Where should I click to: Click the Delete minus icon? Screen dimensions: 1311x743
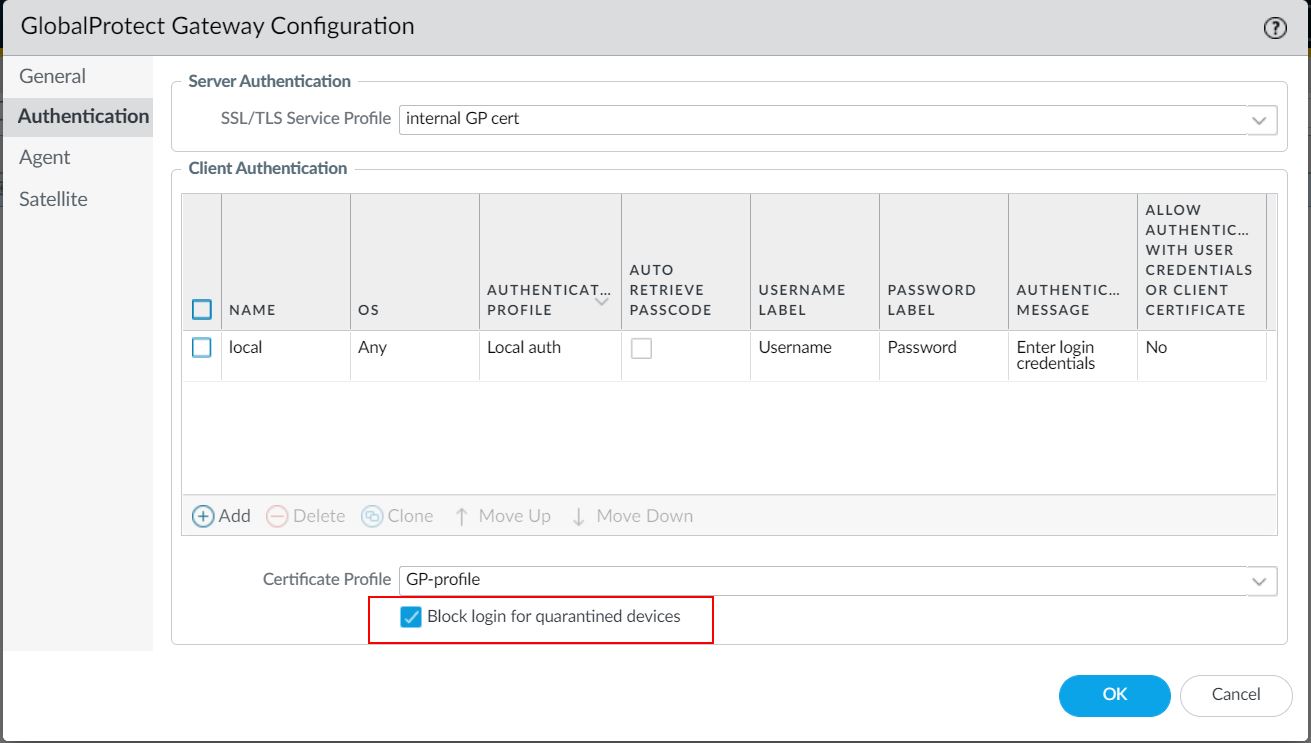click(277, 516)
